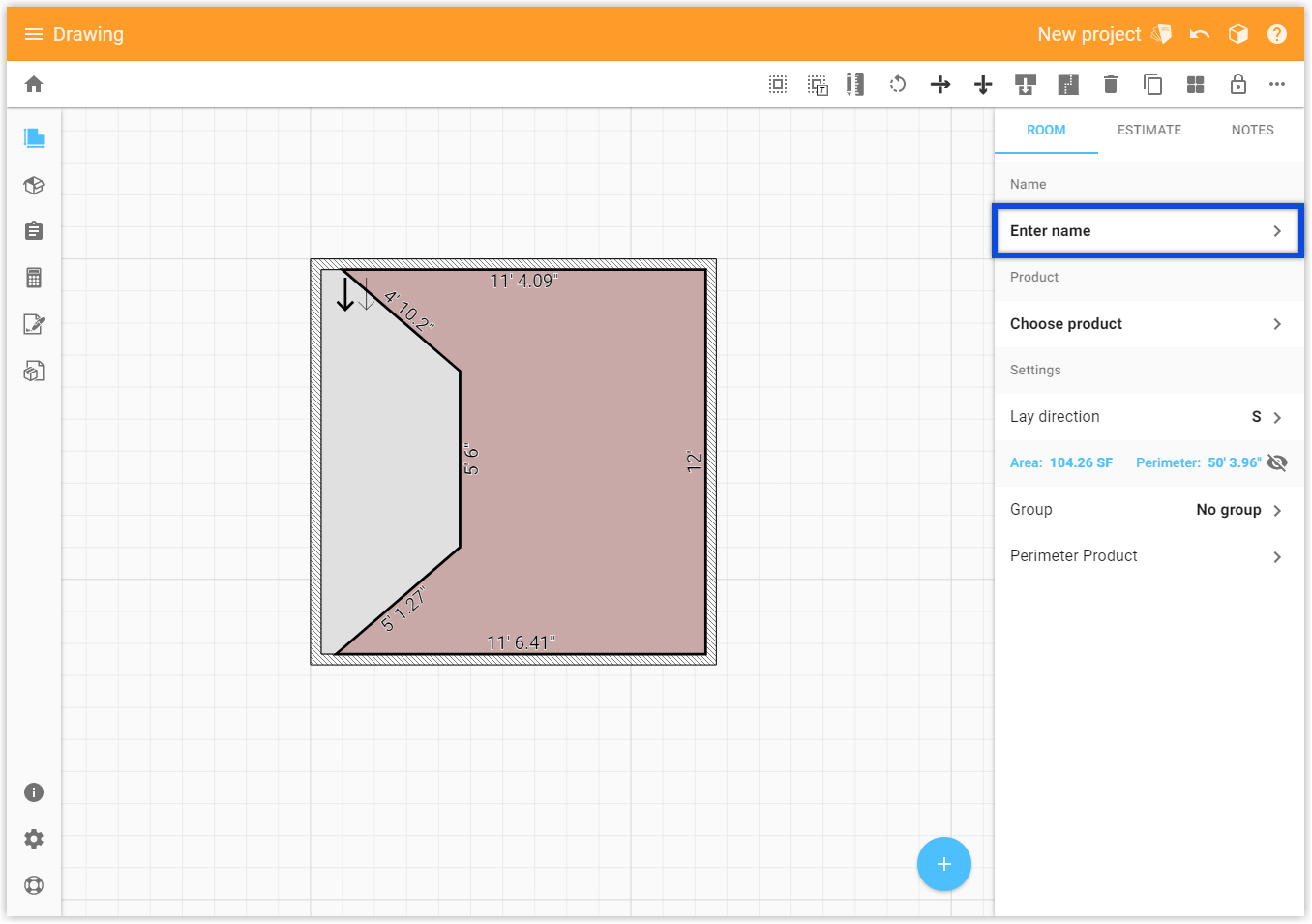This screenshot has width=1312, height=924.
Task: Open the help question mark icon
Action: pos(1277,34)
